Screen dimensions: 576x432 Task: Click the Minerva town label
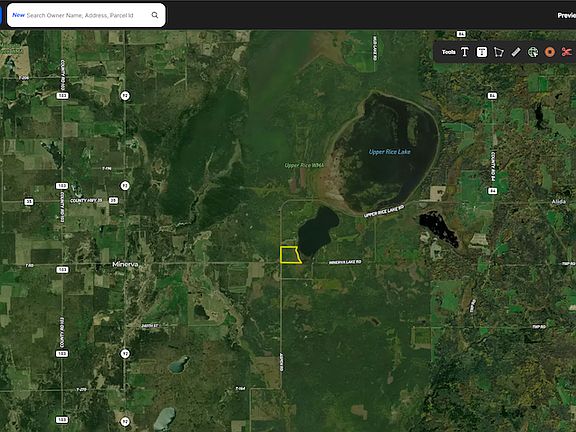(125, 264)
